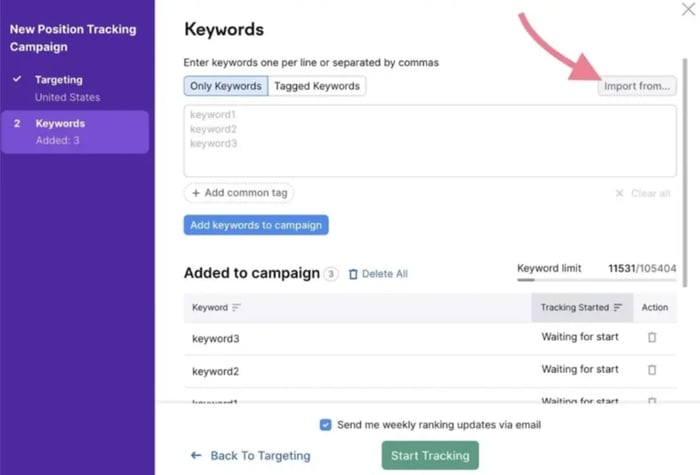Click the keyword2 row text
The height and width of the screenshot is (475, 700).
pyautogui.click(x=216, y=371)
